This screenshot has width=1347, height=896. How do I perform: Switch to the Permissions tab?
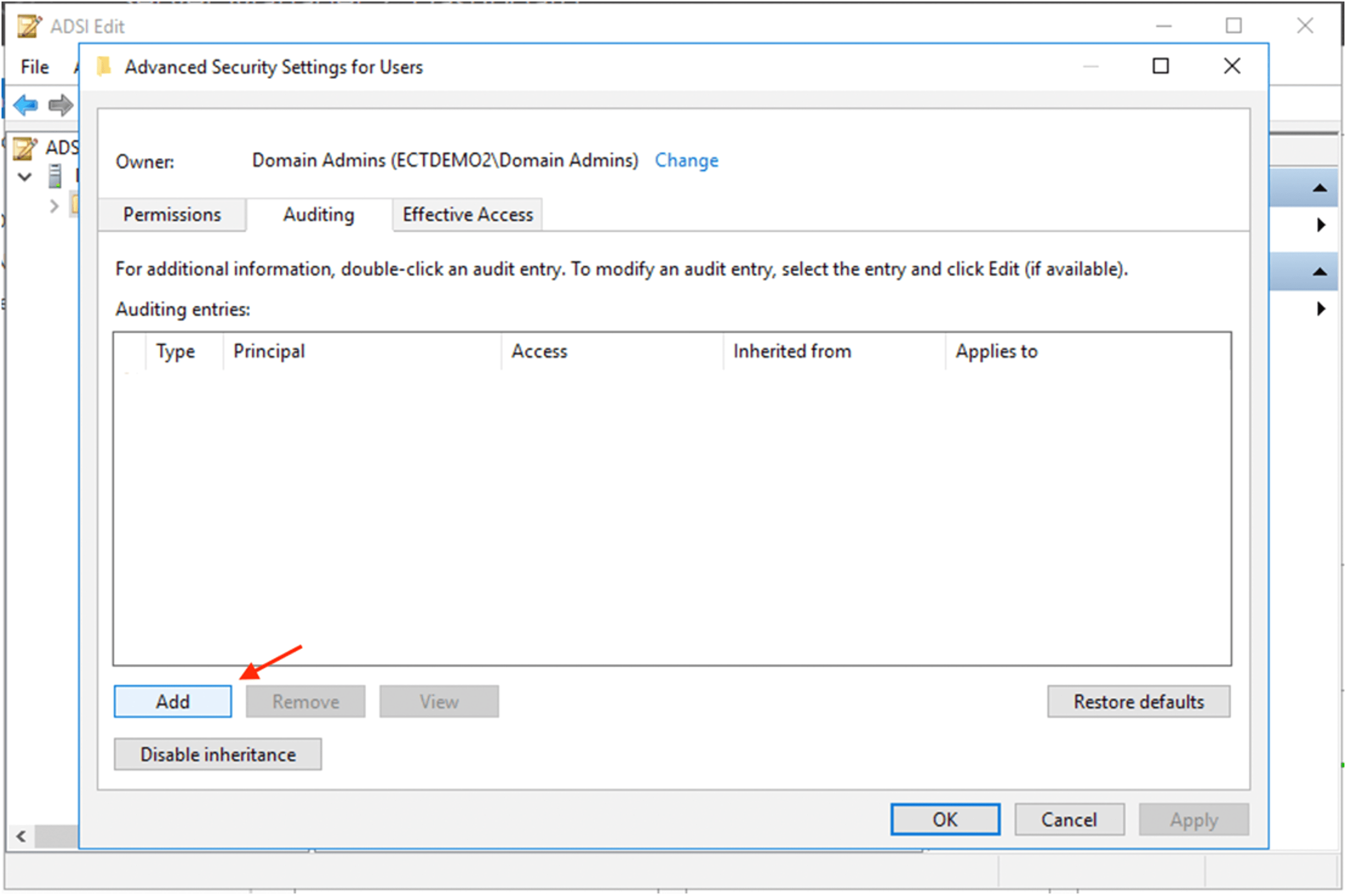(x=172, y=215)
